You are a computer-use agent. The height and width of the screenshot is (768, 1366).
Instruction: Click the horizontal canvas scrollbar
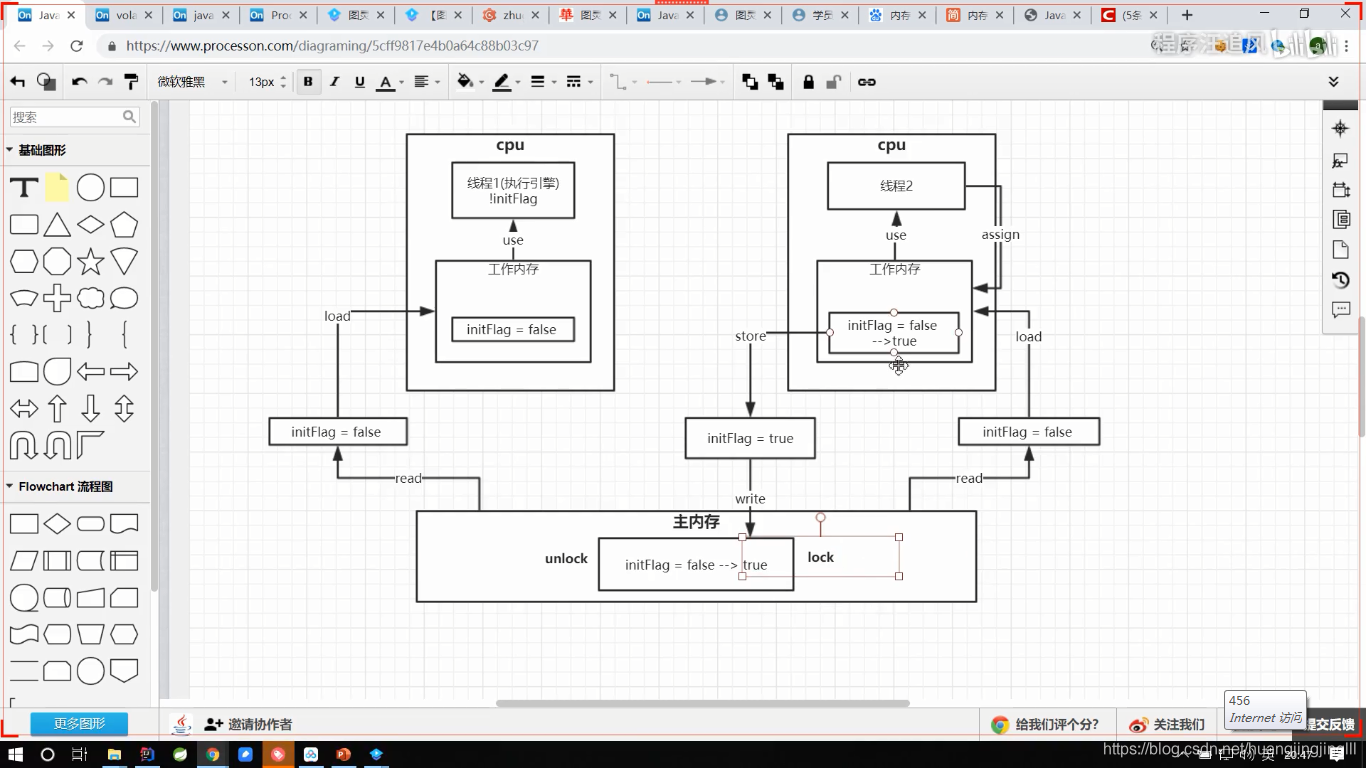pyautogui.click(x=702, y=703)
